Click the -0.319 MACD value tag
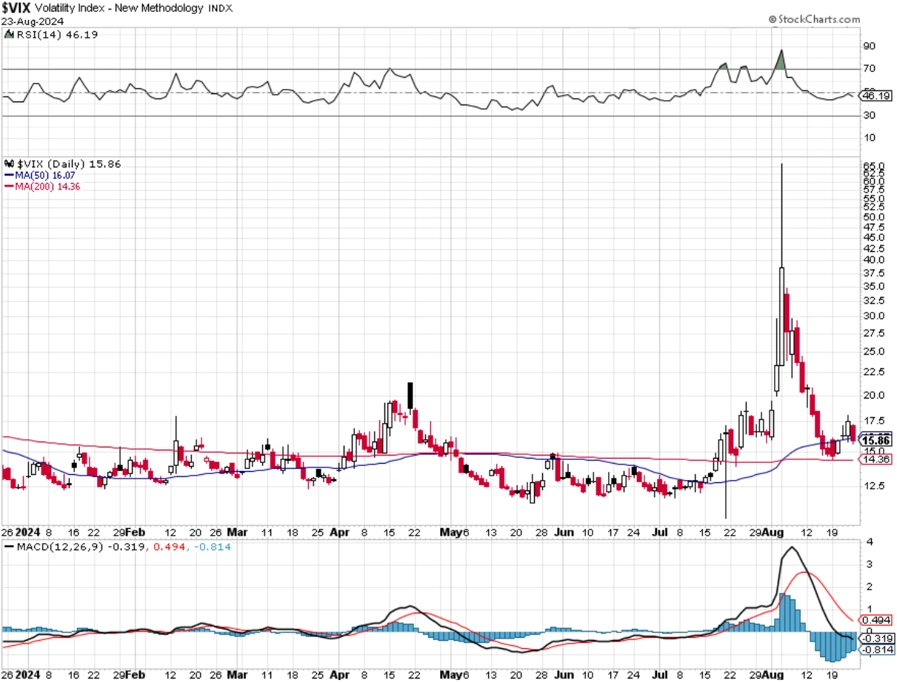Screen dimensions: 897x683 click(876, 638)
